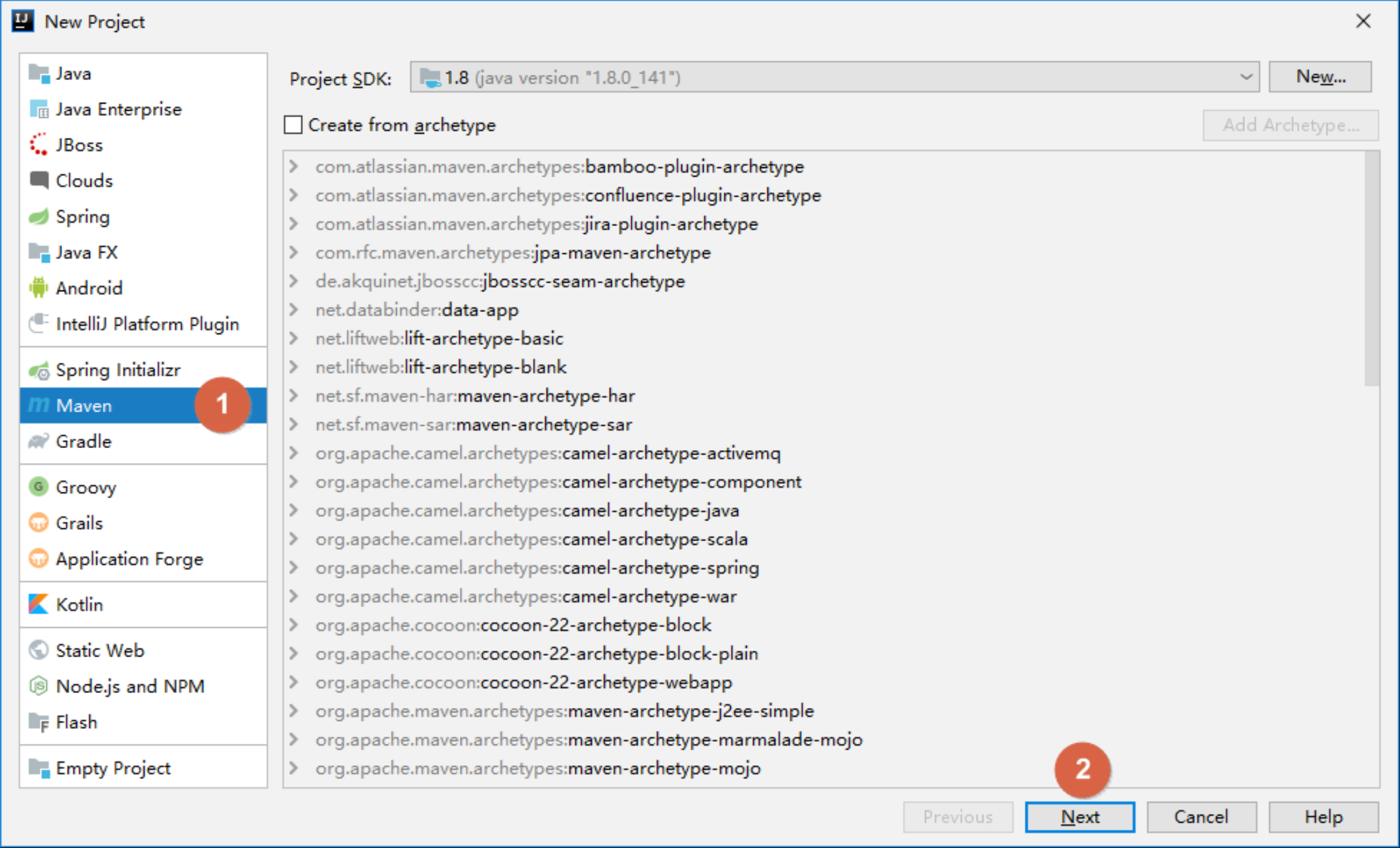
Task: Click the Spring leaf icon in sidebar
Action: point(39,217)
